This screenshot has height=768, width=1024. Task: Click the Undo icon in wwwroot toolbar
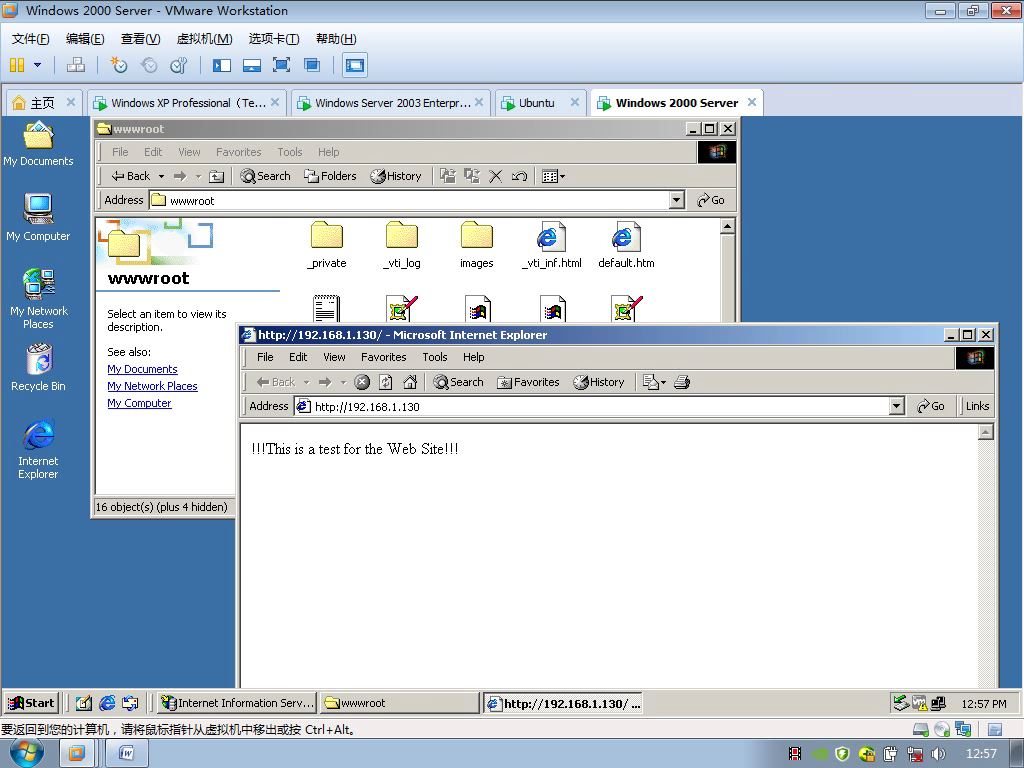click(x=519, y=176)
